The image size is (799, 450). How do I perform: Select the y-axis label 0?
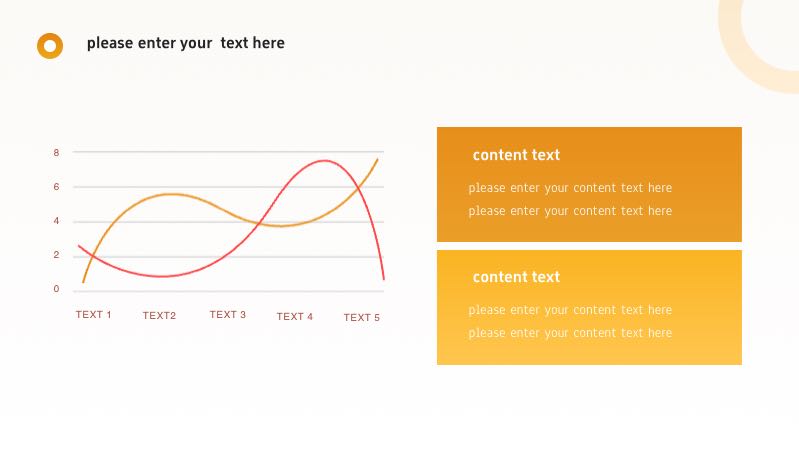coord(56,289)
